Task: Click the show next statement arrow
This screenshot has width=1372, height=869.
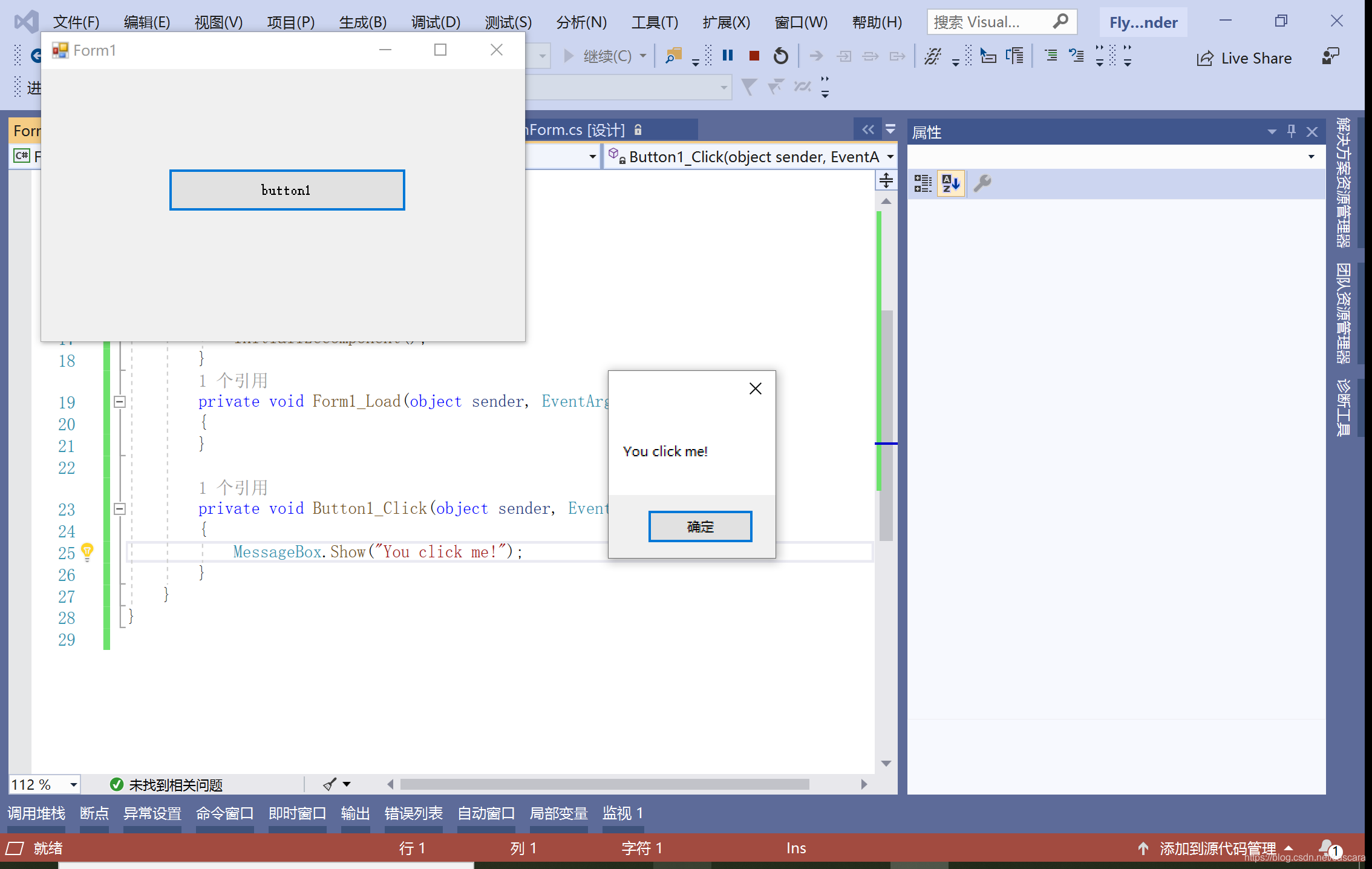Action: click(x=816, y=56)
